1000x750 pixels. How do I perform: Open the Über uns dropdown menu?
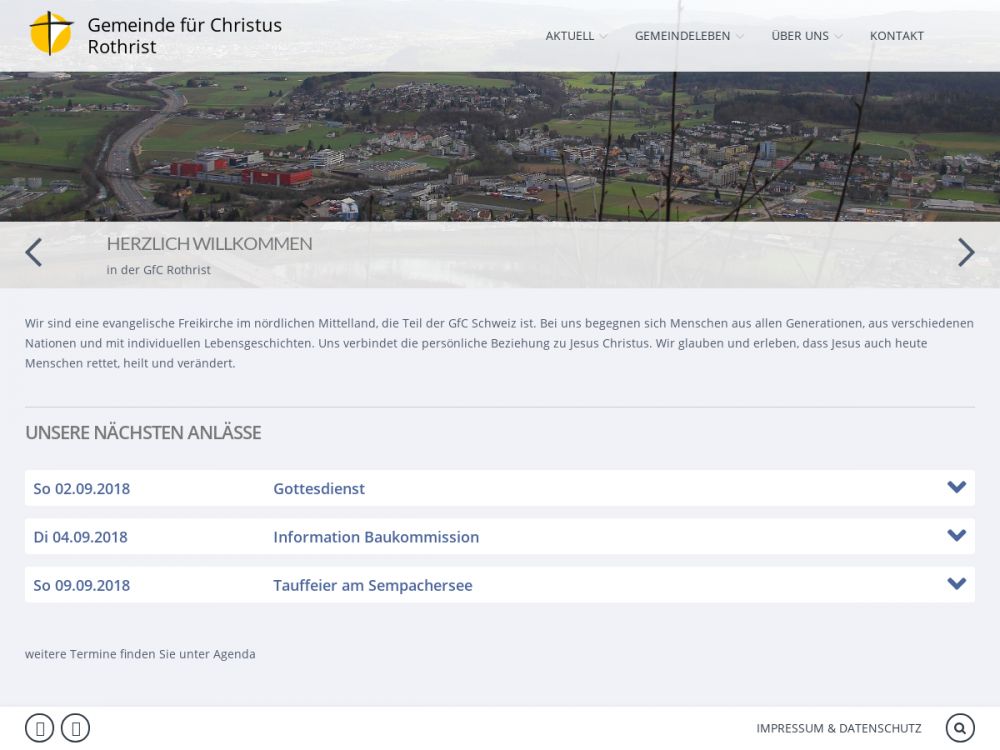[x=800, y=36]
